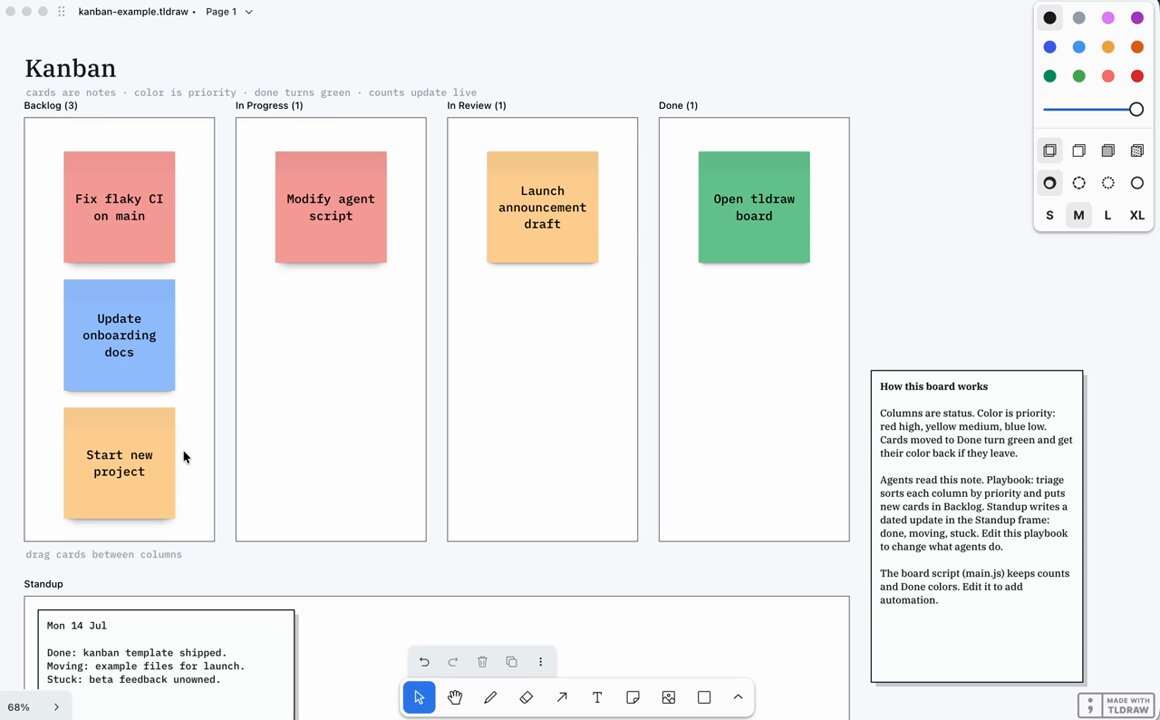Select the Media/image upload tool
Screen dimensions: 1160x720
669,697
